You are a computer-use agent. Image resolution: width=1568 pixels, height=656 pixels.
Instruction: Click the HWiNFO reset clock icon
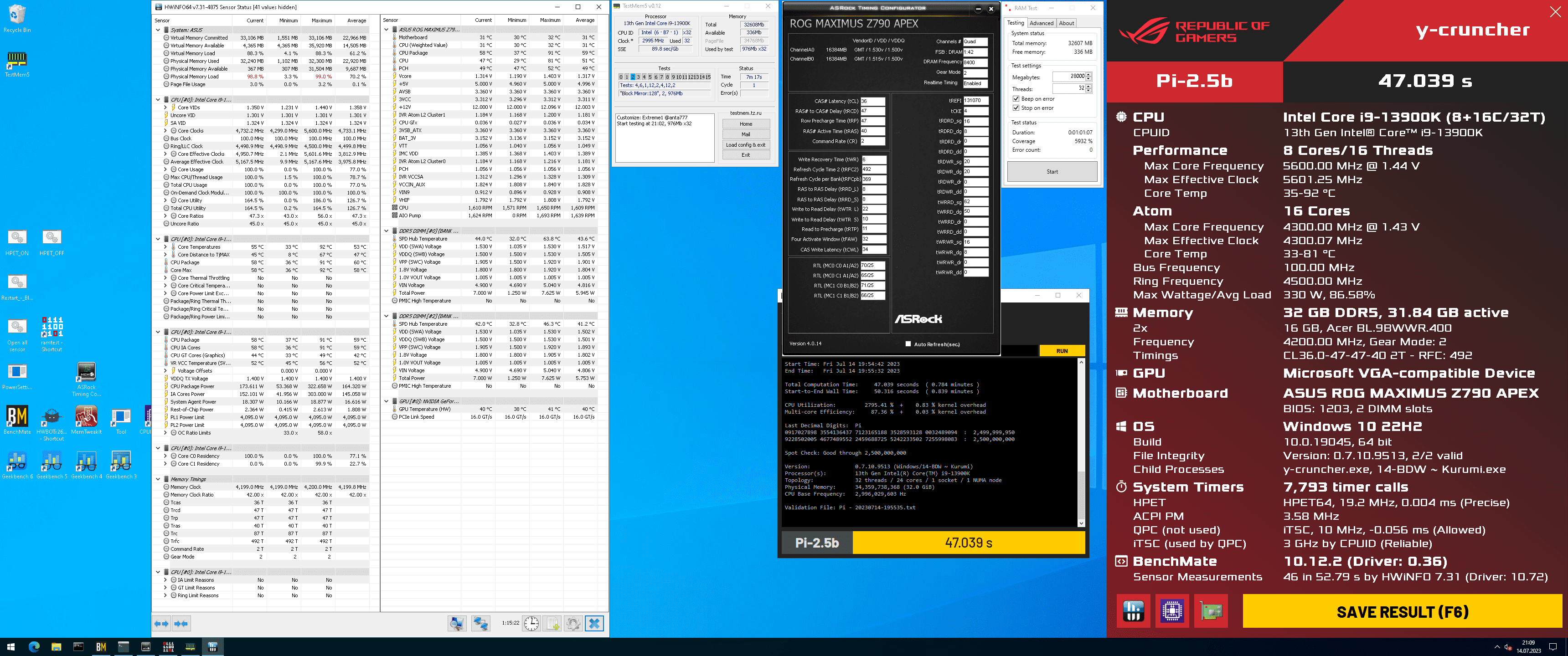(x=531, y=623)
